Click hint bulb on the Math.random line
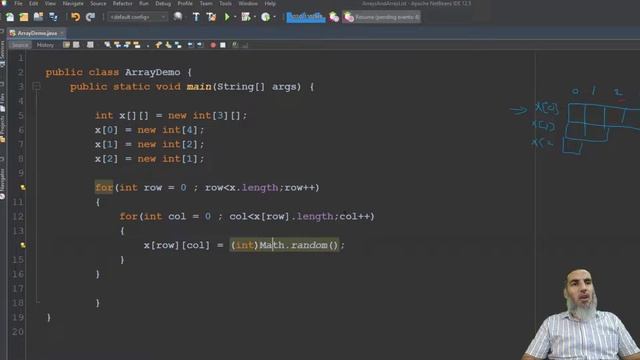Image resolution: width=640 pixels, height=360 pixels. pyautogui.click(x=23, y=245)
